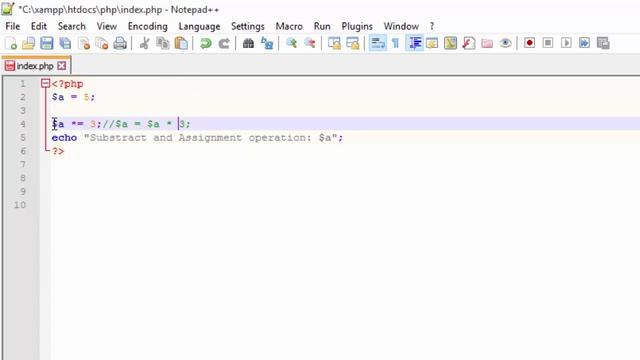Toggle synchronize horizontal scrolling icon

352,43
